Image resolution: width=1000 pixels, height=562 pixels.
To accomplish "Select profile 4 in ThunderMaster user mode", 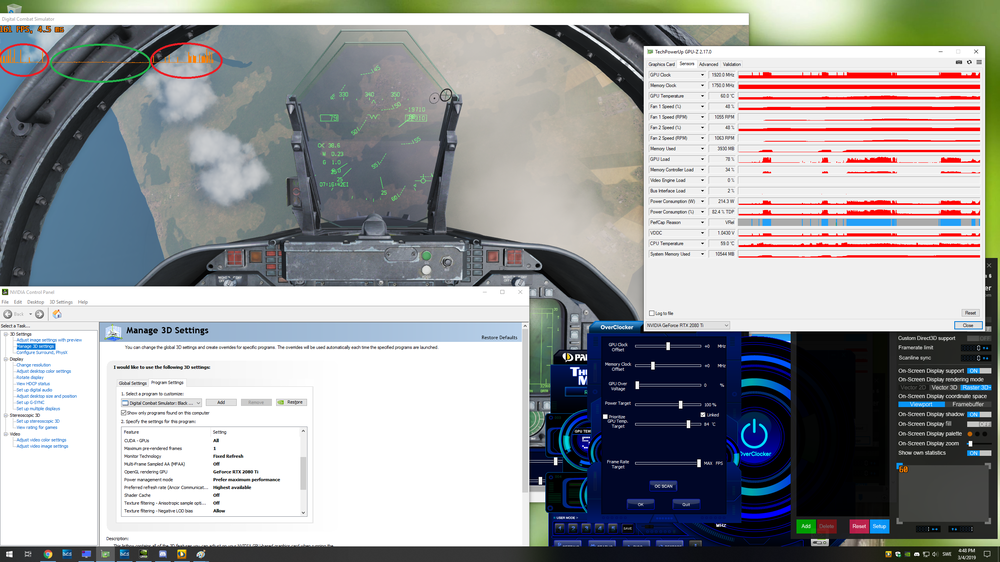I will pyautogui.click(x=599, y=528).
